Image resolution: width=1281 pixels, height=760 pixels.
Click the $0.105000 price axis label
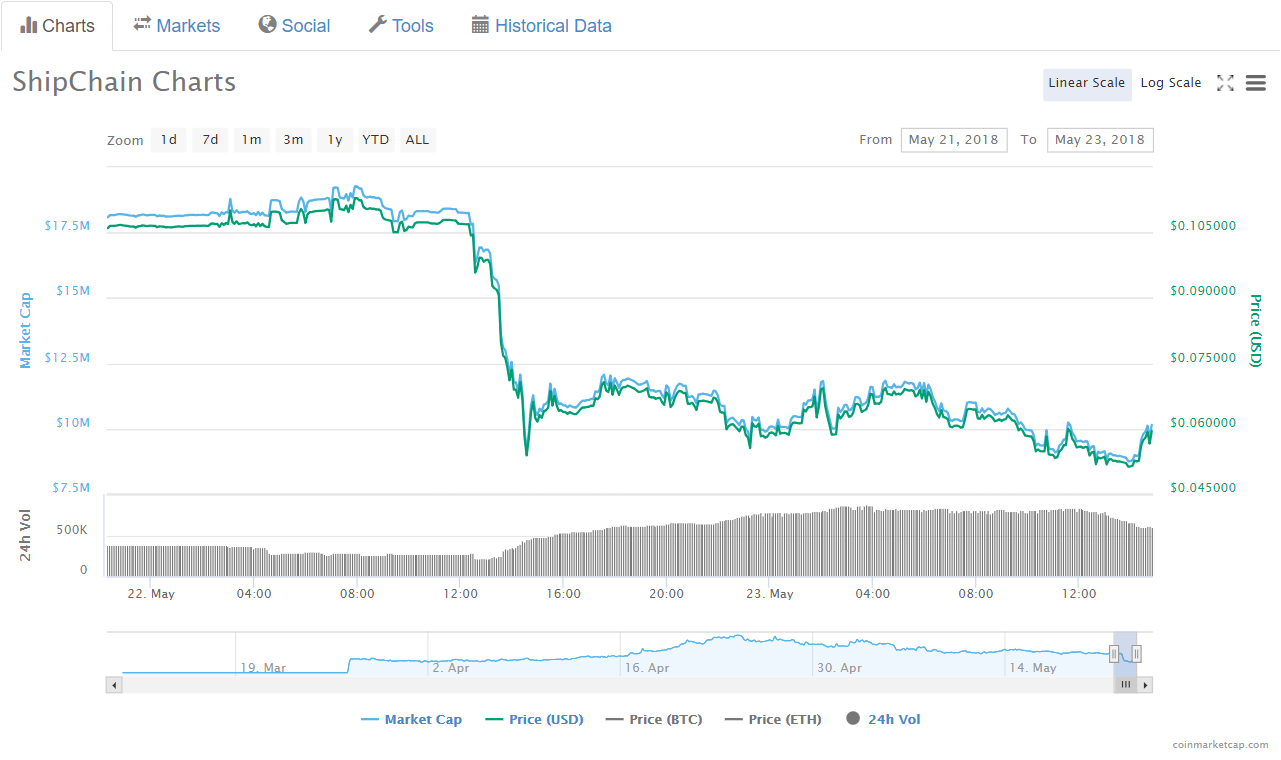pyautogui.click(x=1203, y=226)
